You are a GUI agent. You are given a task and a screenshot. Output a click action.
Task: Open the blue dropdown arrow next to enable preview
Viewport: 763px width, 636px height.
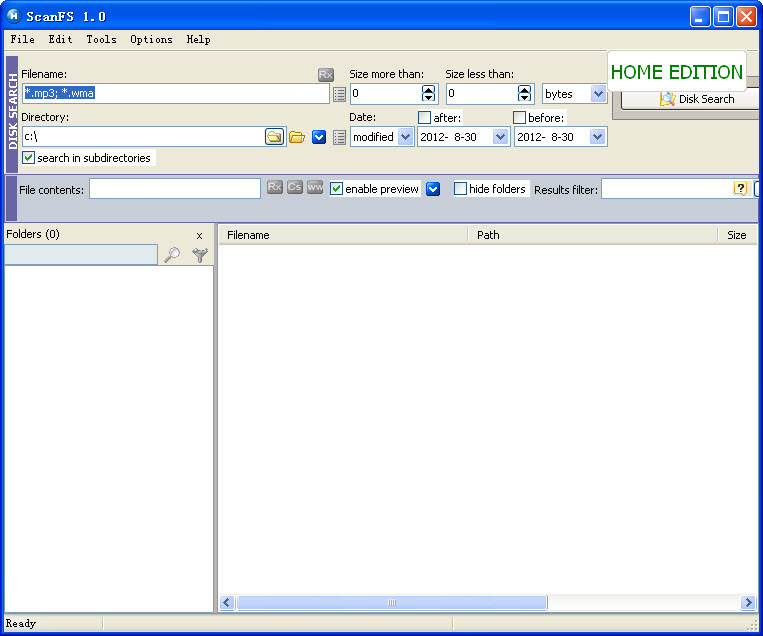click(x=433, y=189)
